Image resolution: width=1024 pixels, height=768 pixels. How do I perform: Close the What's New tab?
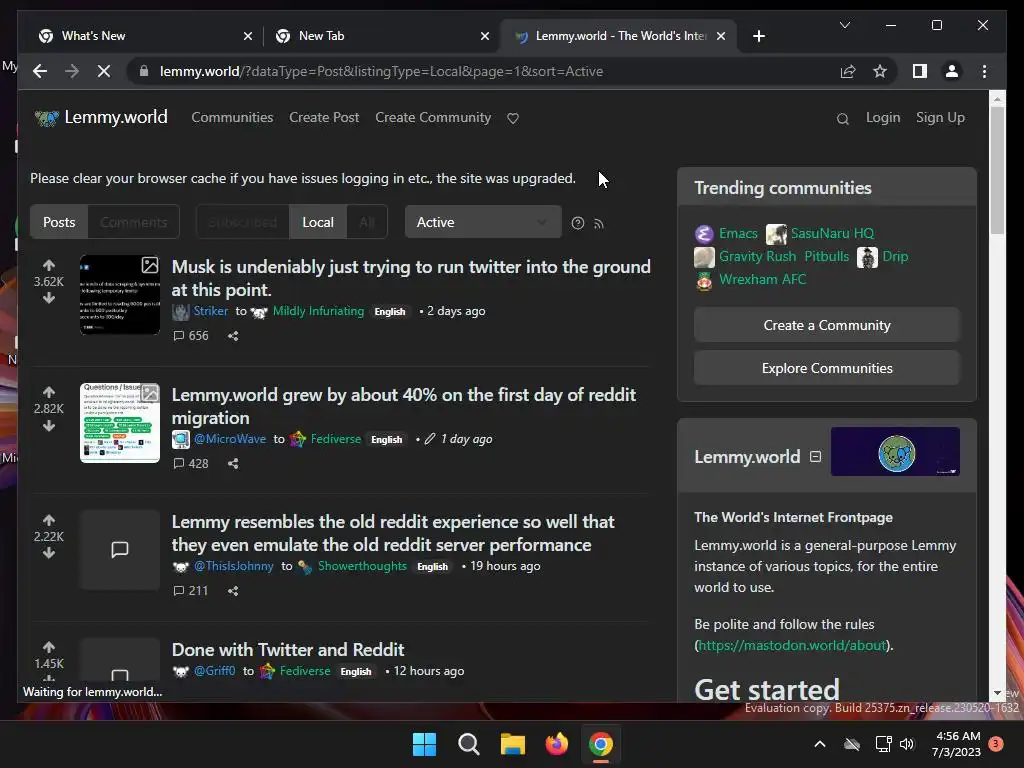[x=248, y=37]
